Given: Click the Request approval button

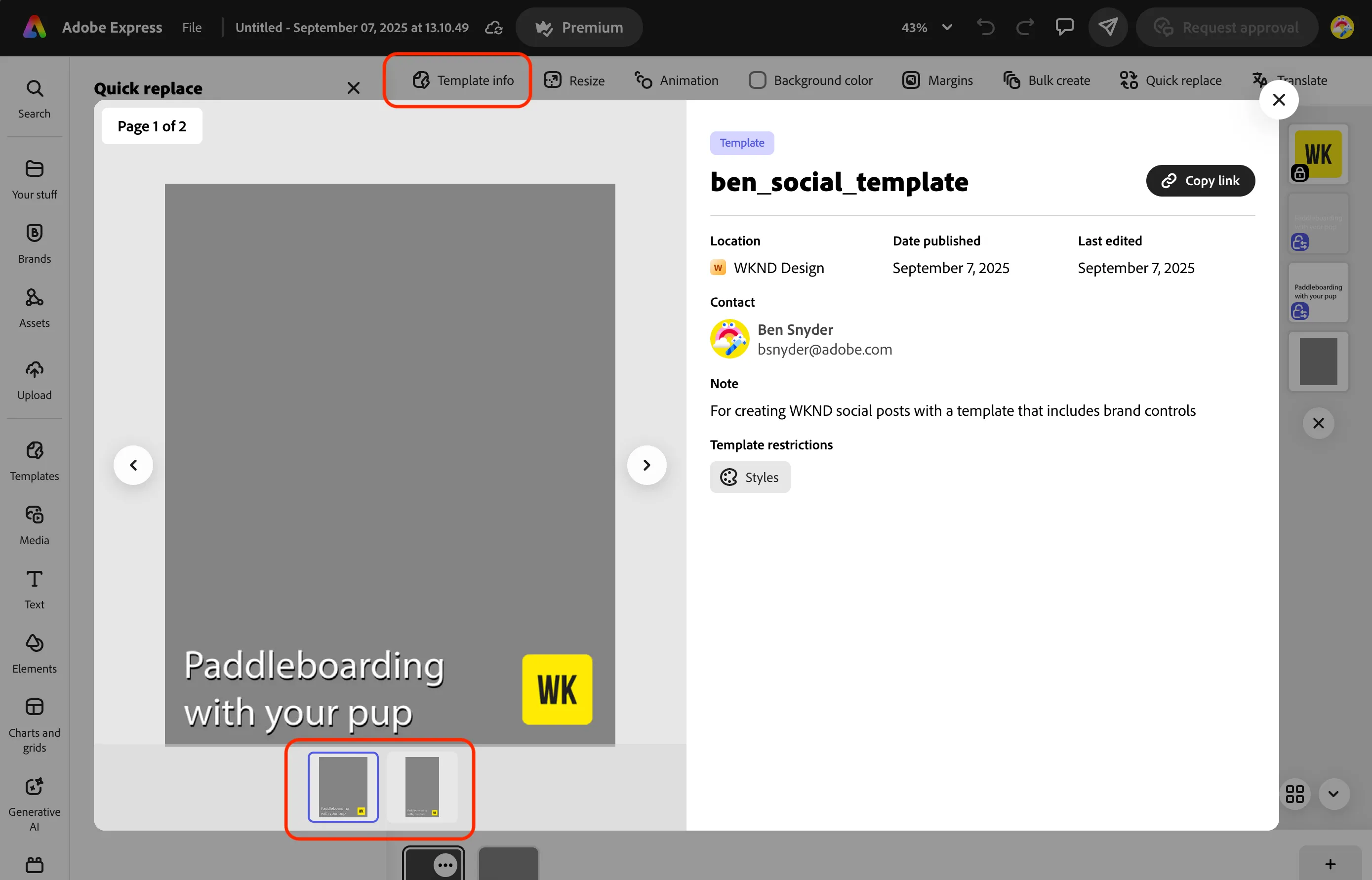Looking at the screenshot, I should [1226, 28].
